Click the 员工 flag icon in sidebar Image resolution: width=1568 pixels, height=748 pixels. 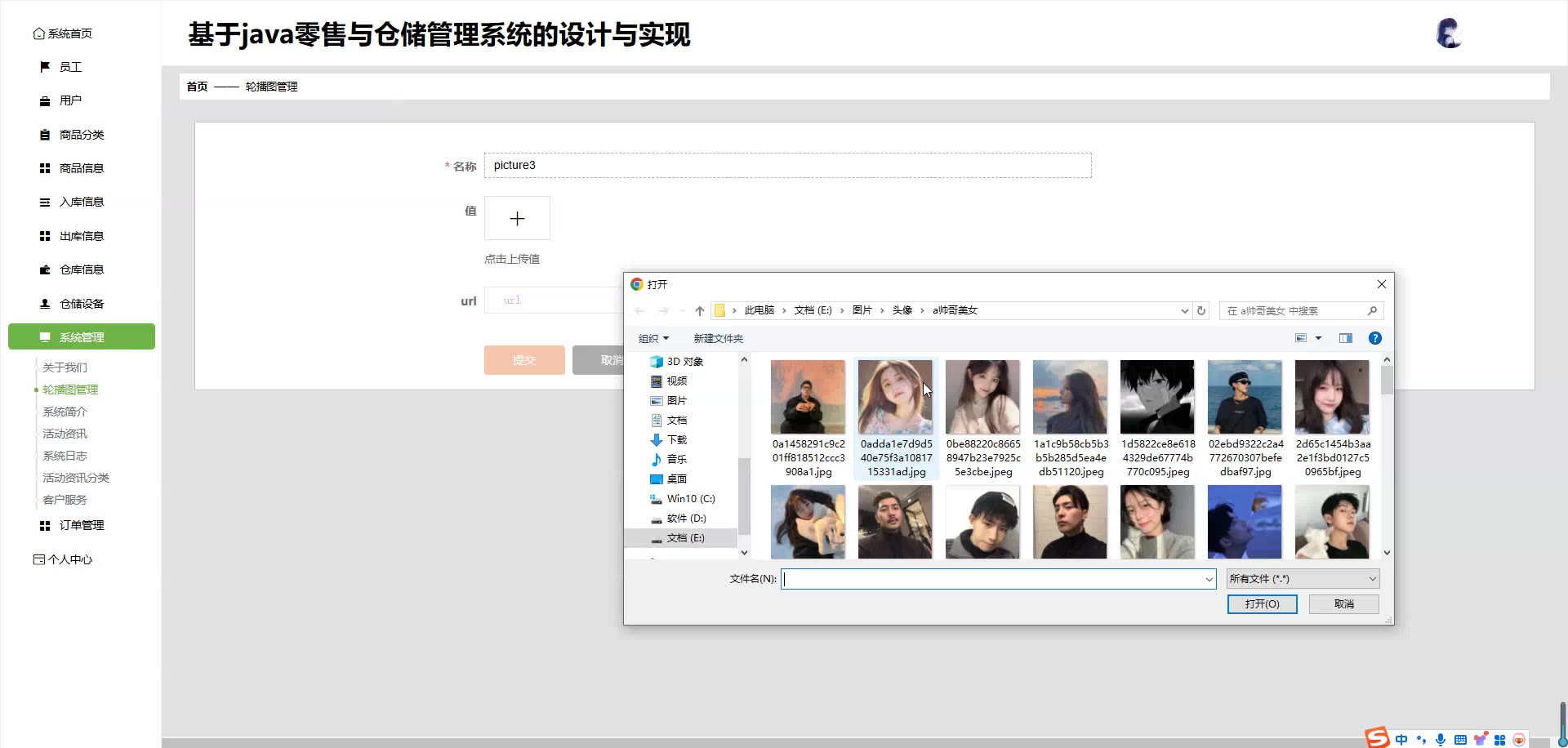point(45,67)
